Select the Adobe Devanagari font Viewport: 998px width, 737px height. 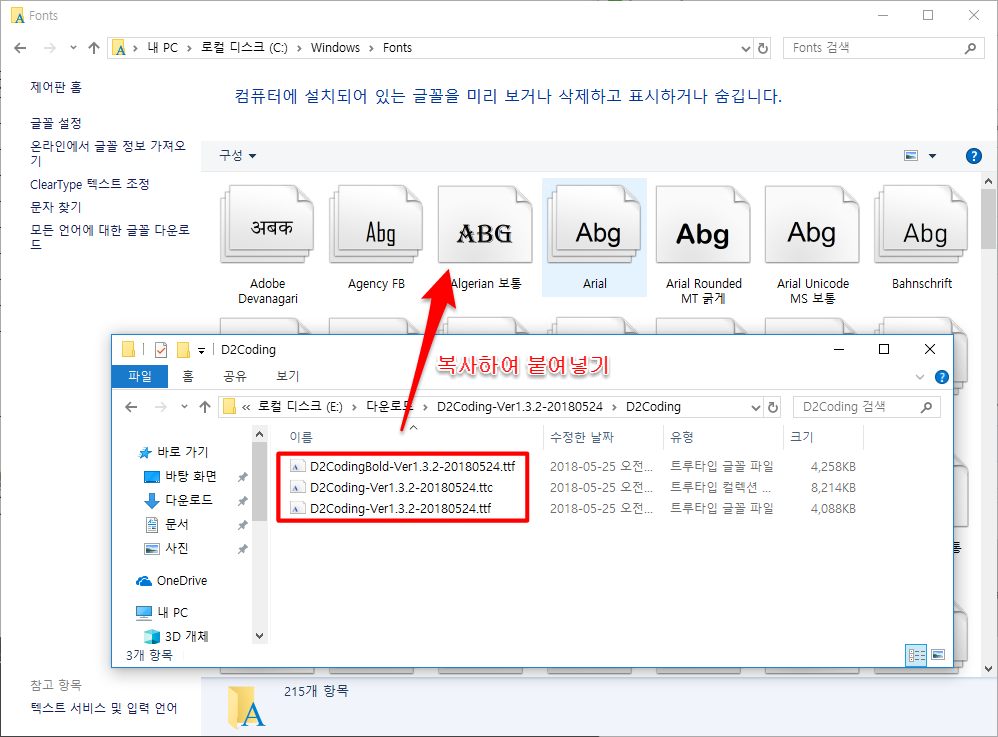click(x=268, y=245)
